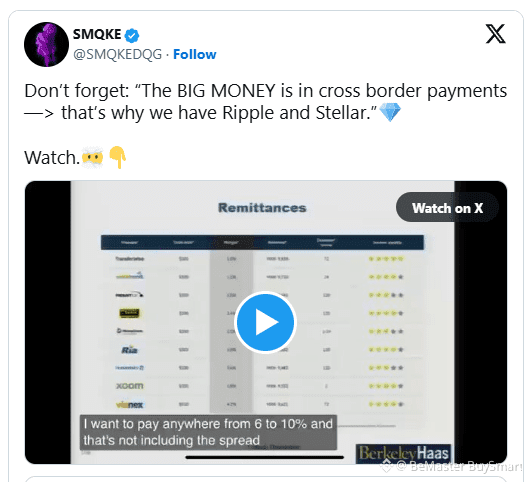530x482 pixels.
Task: Click the black bar under the video captions
Action: click(x=265, y=457)
